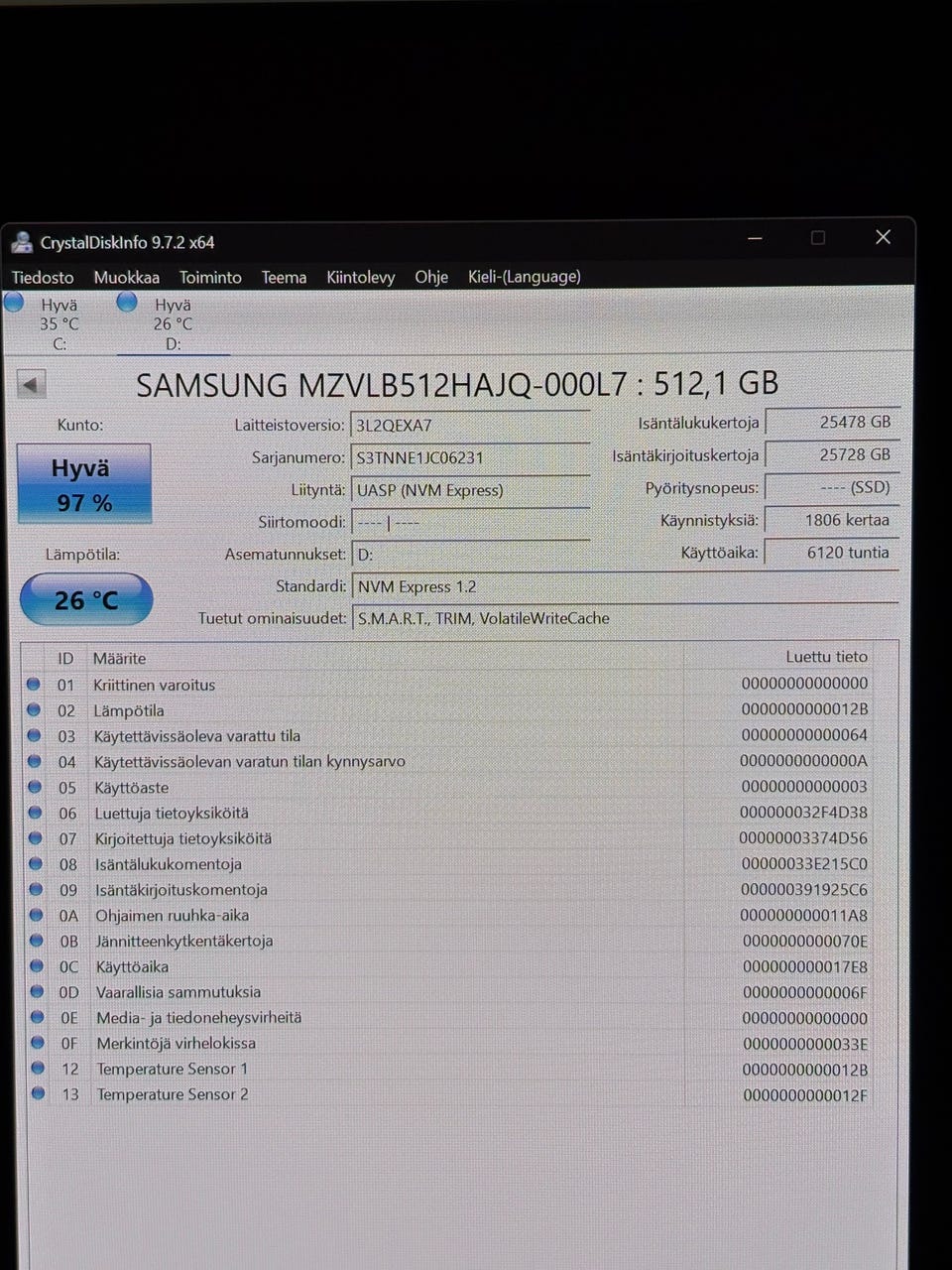Click status dot for Kirjoitettuja tietoyksiköitä row

36,837
